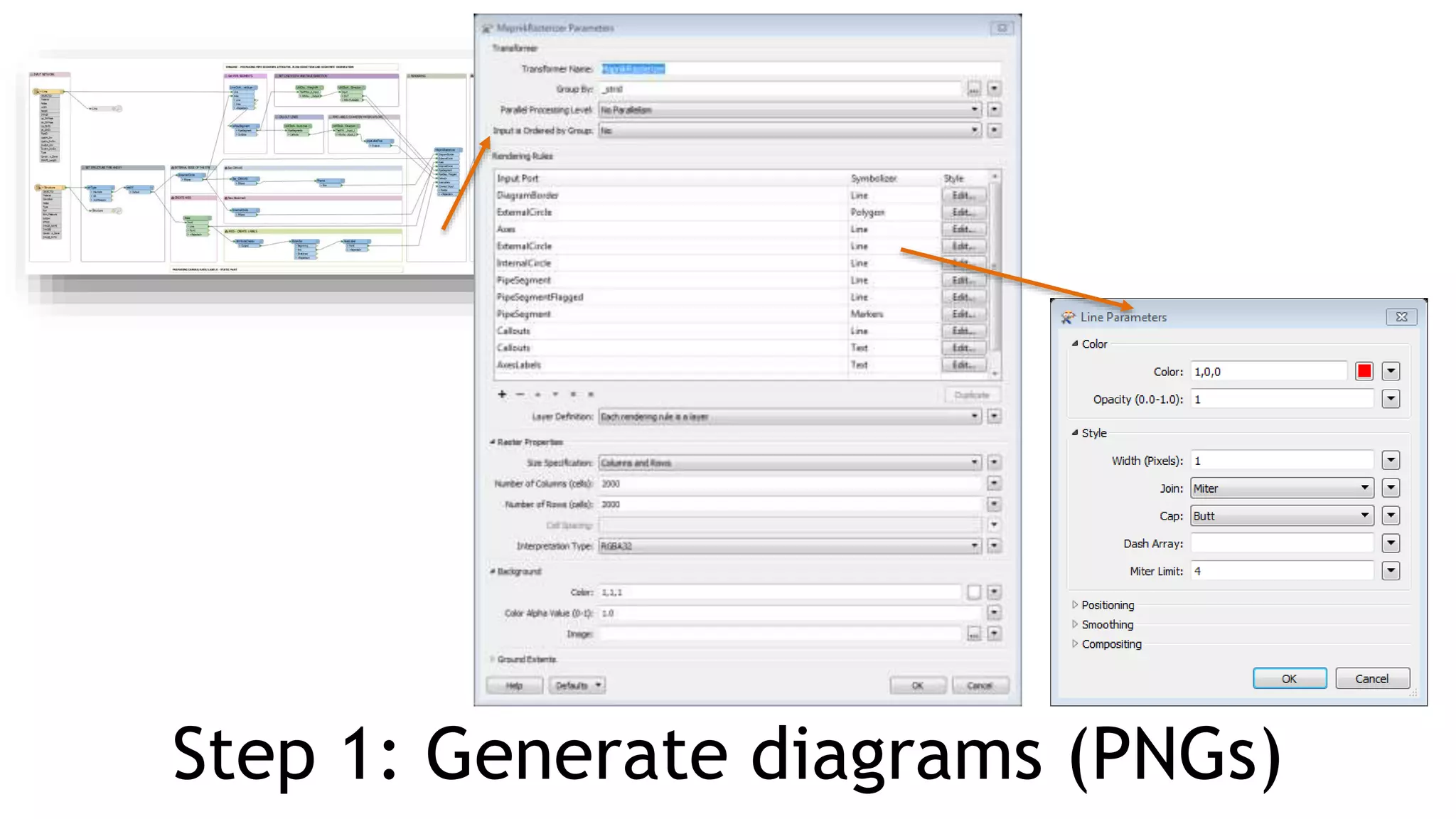Remove selected rendering rule with minus icon

click(x=520, y=394)
